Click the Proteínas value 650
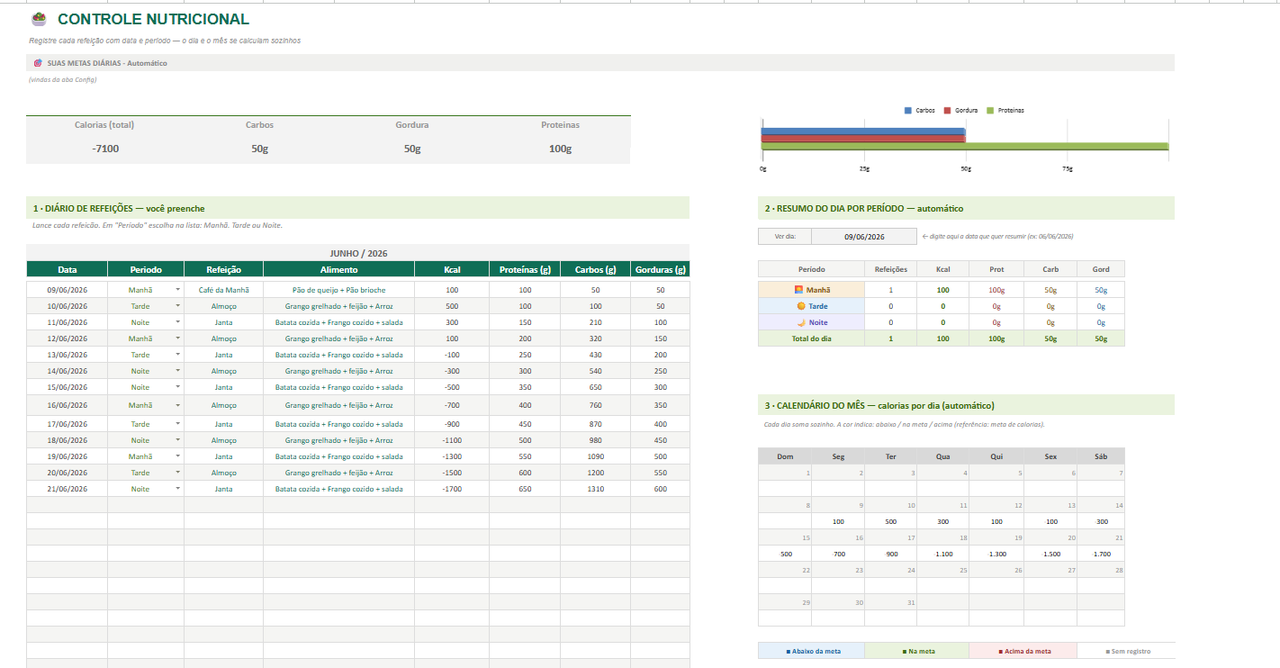 coord(525,489)
